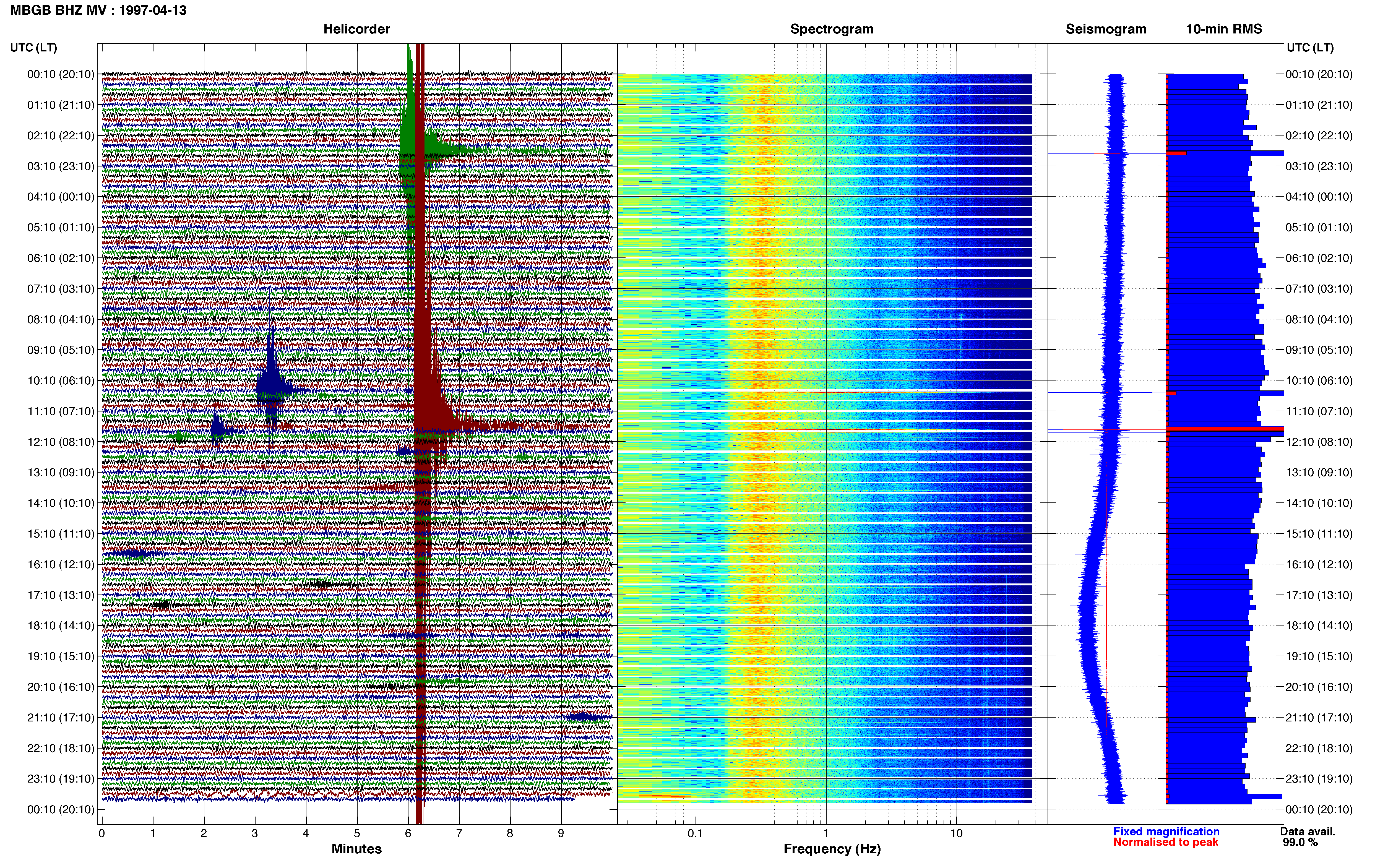The height and width of the screenshot is (868, 1388).
Task: Click the 'Fixed magnification' legend text
Action: [1166, 831]
